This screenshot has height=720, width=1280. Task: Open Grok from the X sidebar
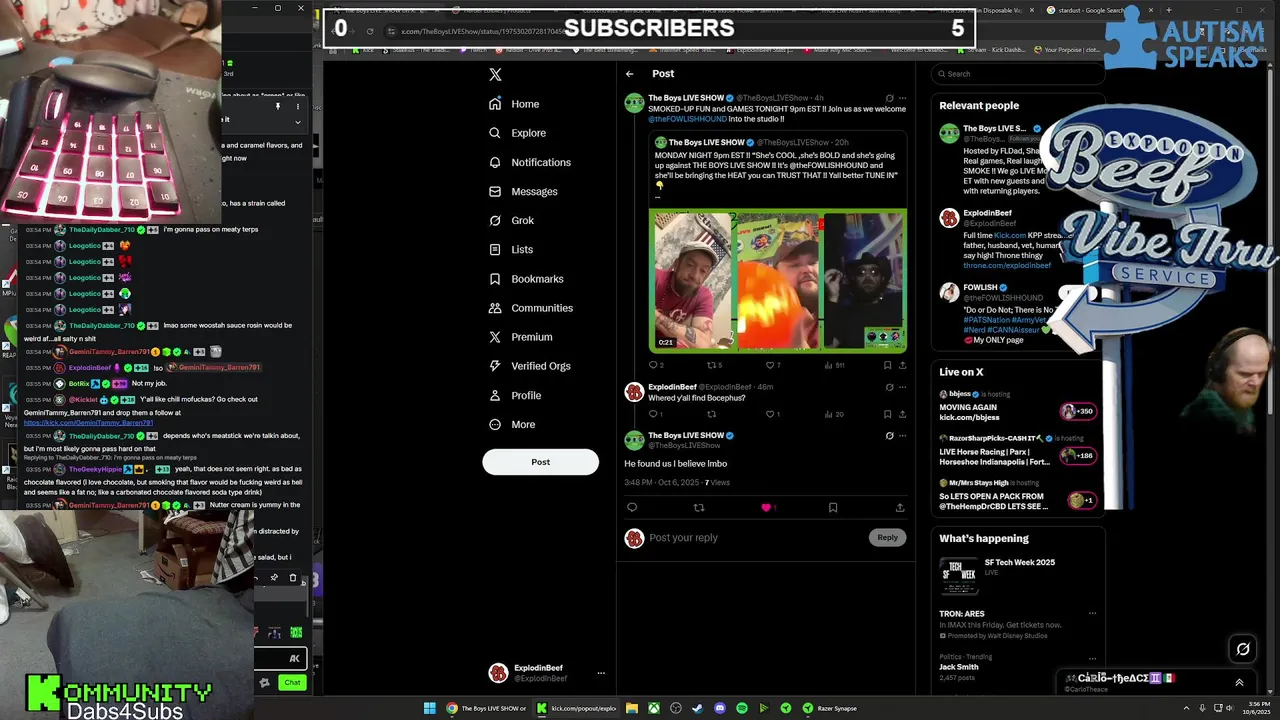click(x=511, y=220)
